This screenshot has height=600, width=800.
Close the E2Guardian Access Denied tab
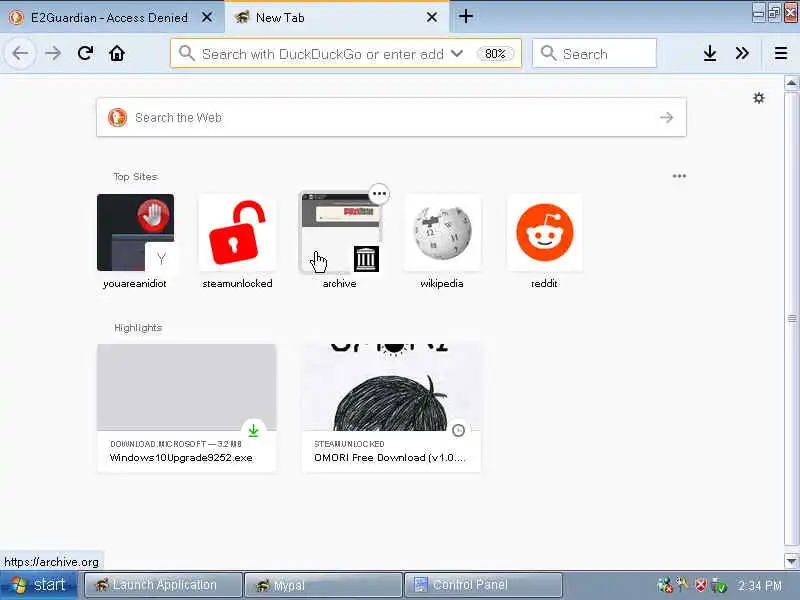207,17
